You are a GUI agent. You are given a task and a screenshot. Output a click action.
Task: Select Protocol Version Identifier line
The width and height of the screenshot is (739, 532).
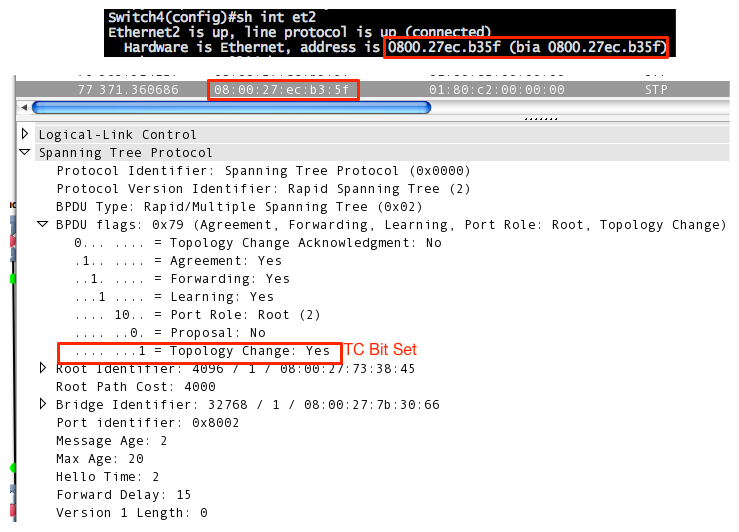[x=263, y=188]
